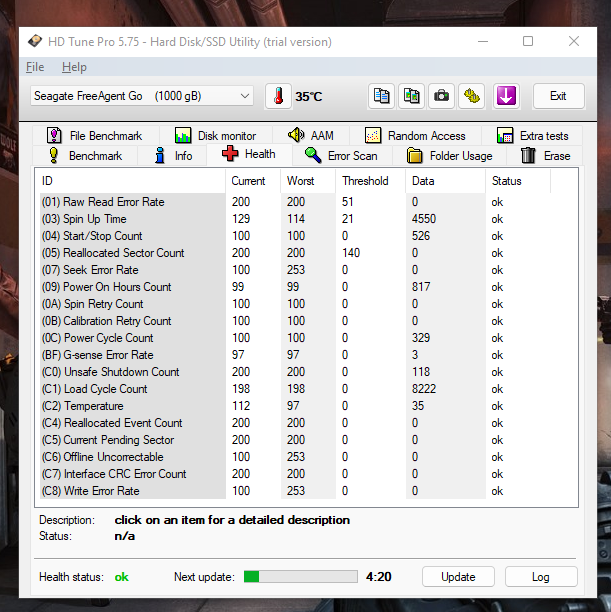Click the Current column header
This screenshot has height=612, width=611.
click(x=253, y=181)
